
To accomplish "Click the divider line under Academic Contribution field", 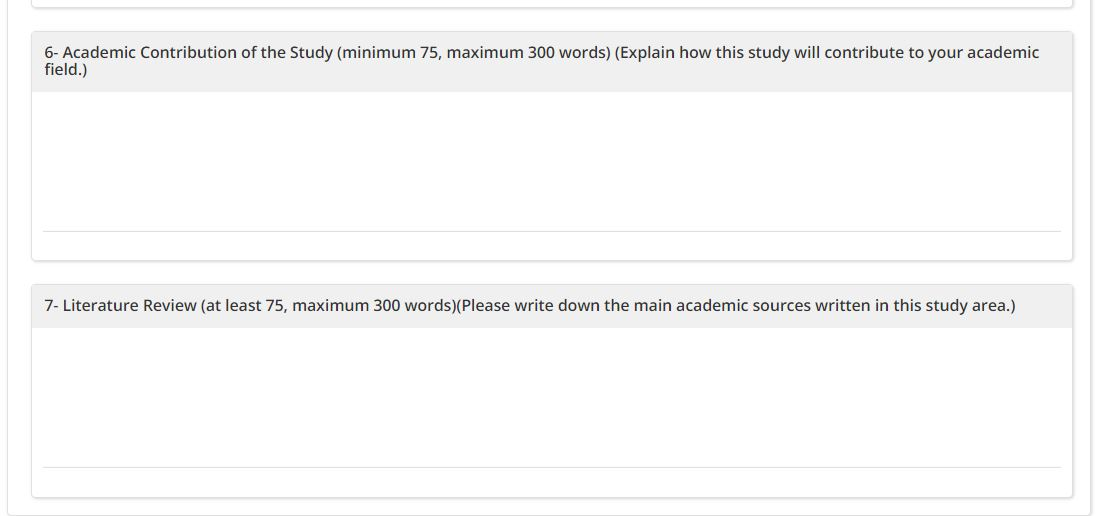I will pyautogui.click(x=552, y=231).
